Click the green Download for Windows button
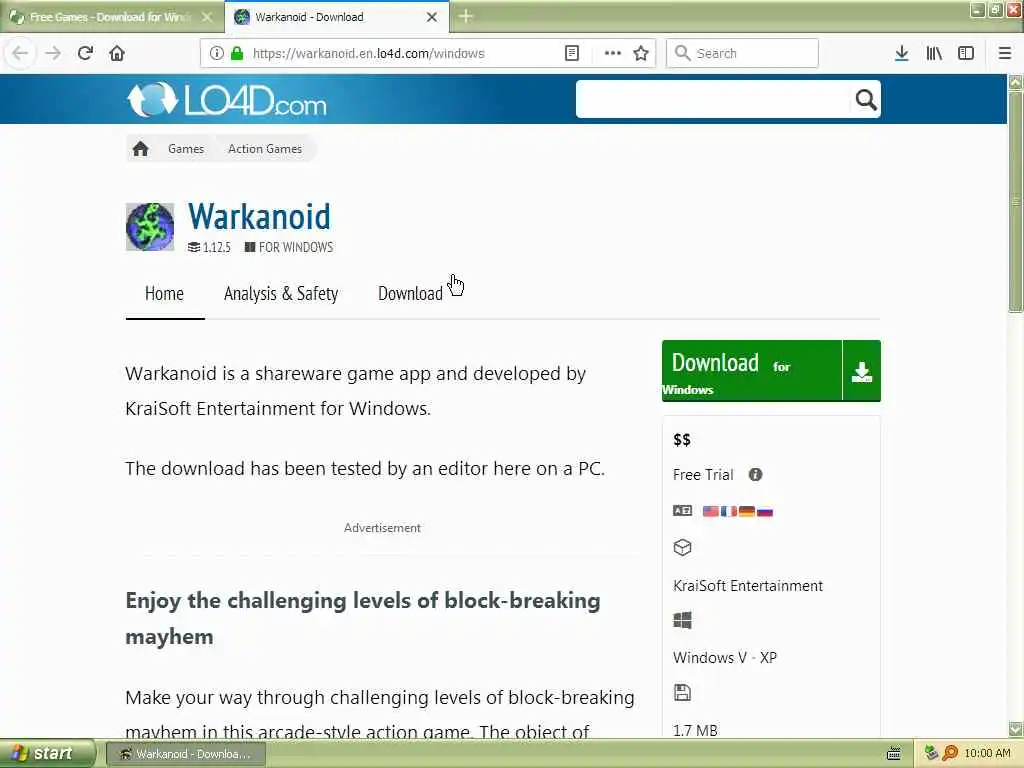This screenshot has height=768, width=1024. coord(771,371)
